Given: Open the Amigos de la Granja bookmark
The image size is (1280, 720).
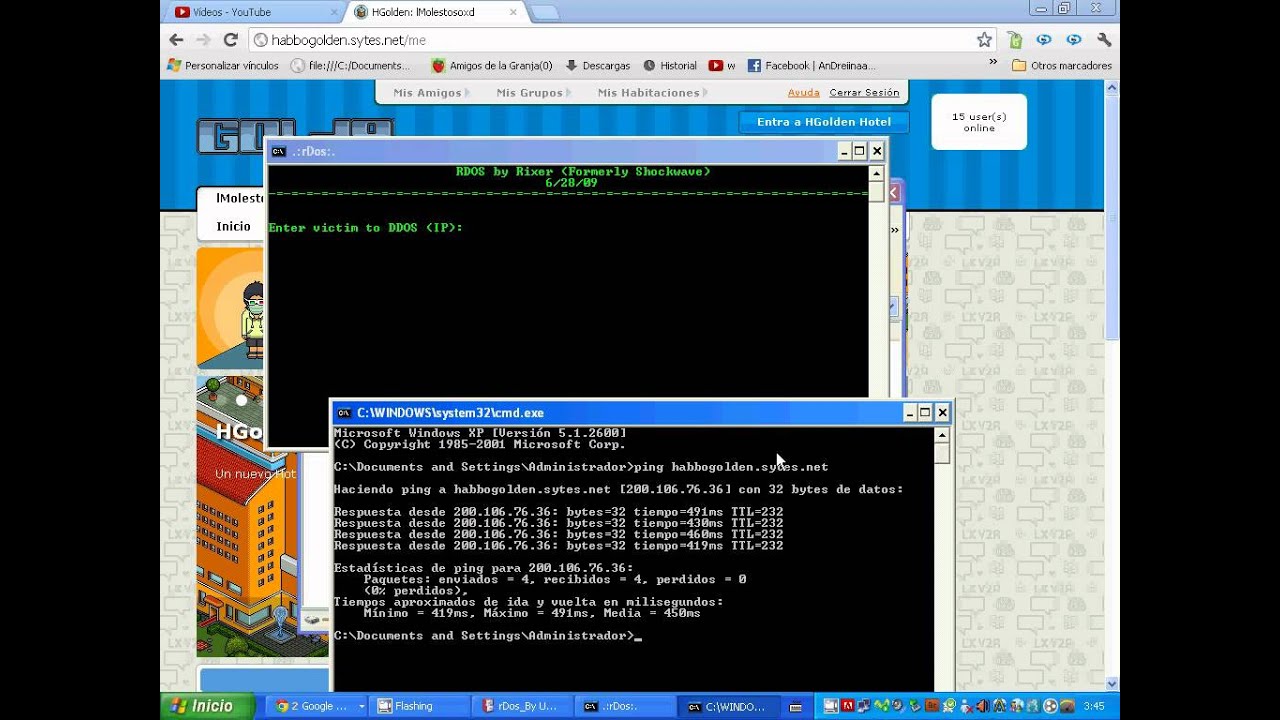Looking at the screenshot, I should click(492, 66).
